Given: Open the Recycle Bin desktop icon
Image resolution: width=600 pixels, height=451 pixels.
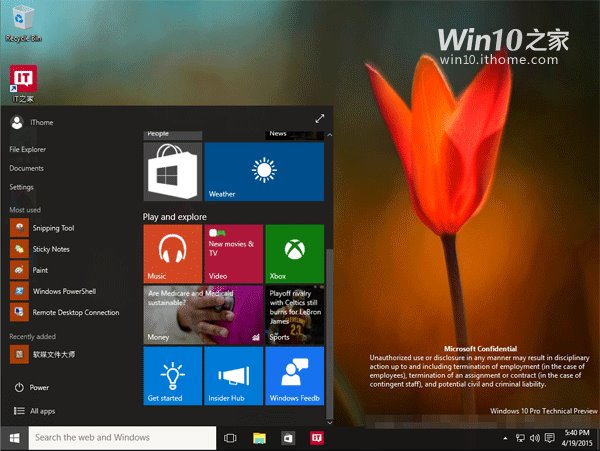Looking at the screenshot, I should click(23, 23).
